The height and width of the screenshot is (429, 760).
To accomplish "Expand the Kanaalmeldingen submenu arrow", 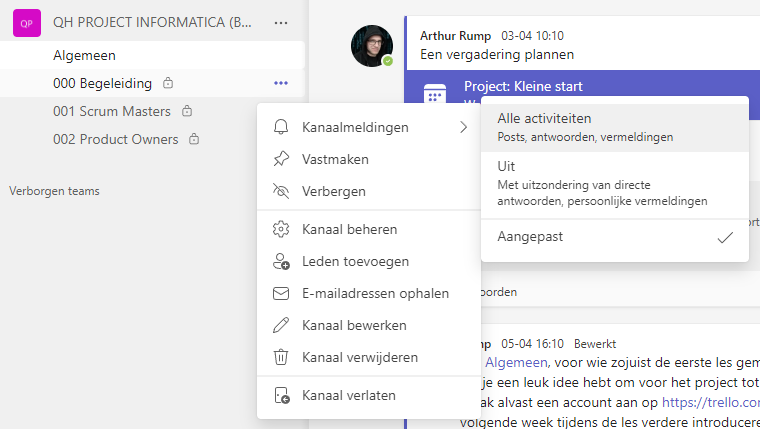I will [x=463, y=127].
